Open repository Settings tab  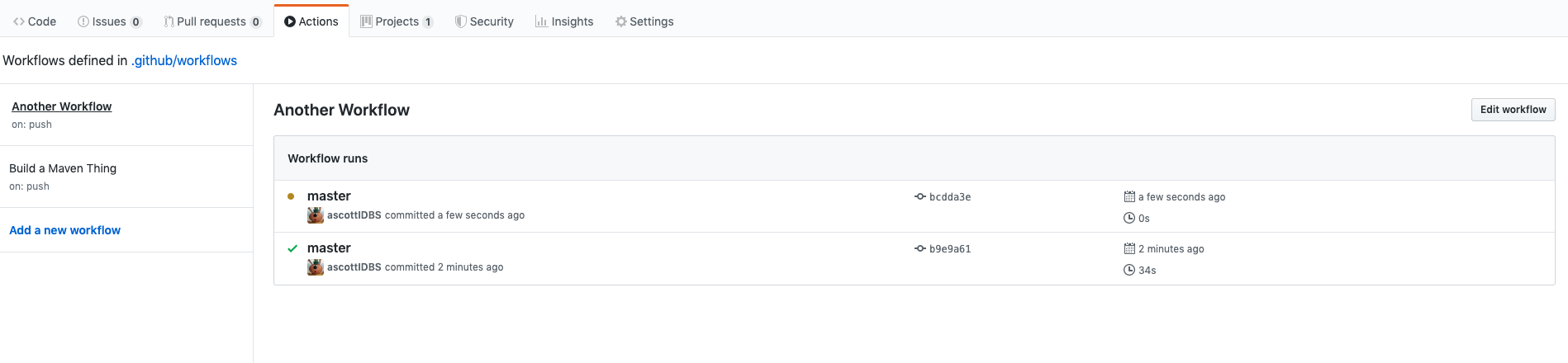tap(644, 21)
